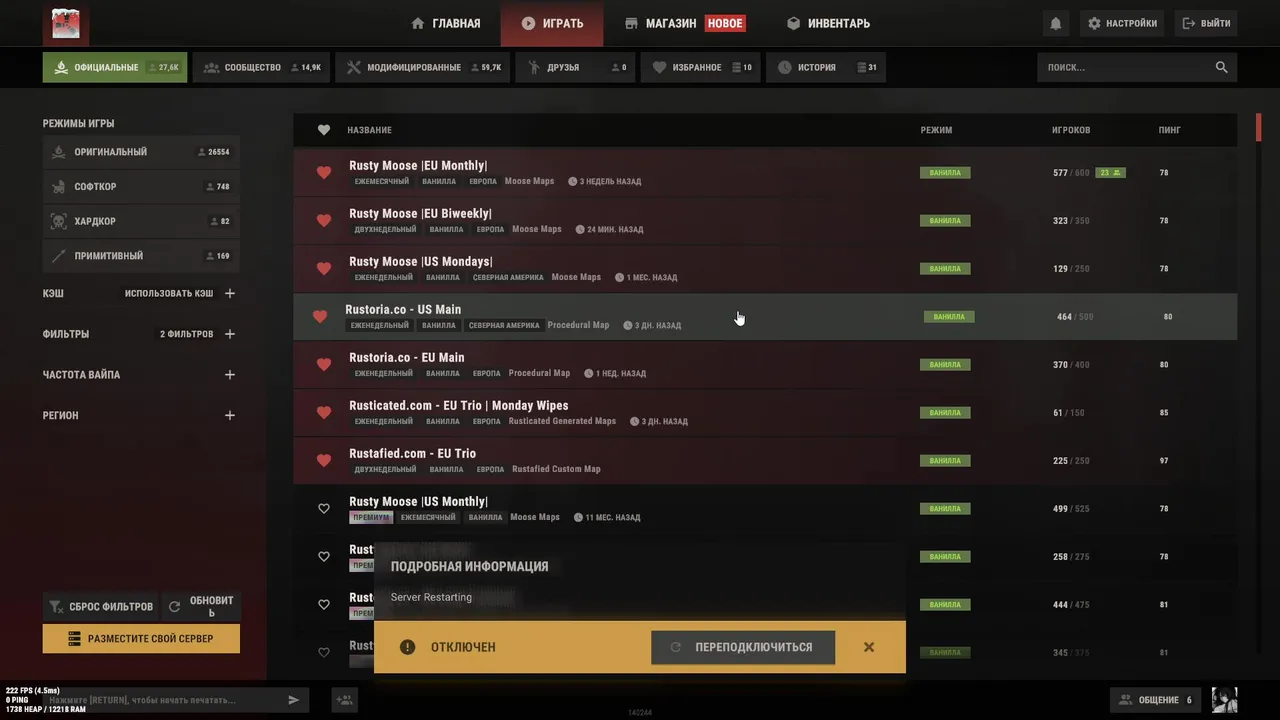
Task: Sort by ИГРОКОВ column header
Action: [x=1071, y=130]
